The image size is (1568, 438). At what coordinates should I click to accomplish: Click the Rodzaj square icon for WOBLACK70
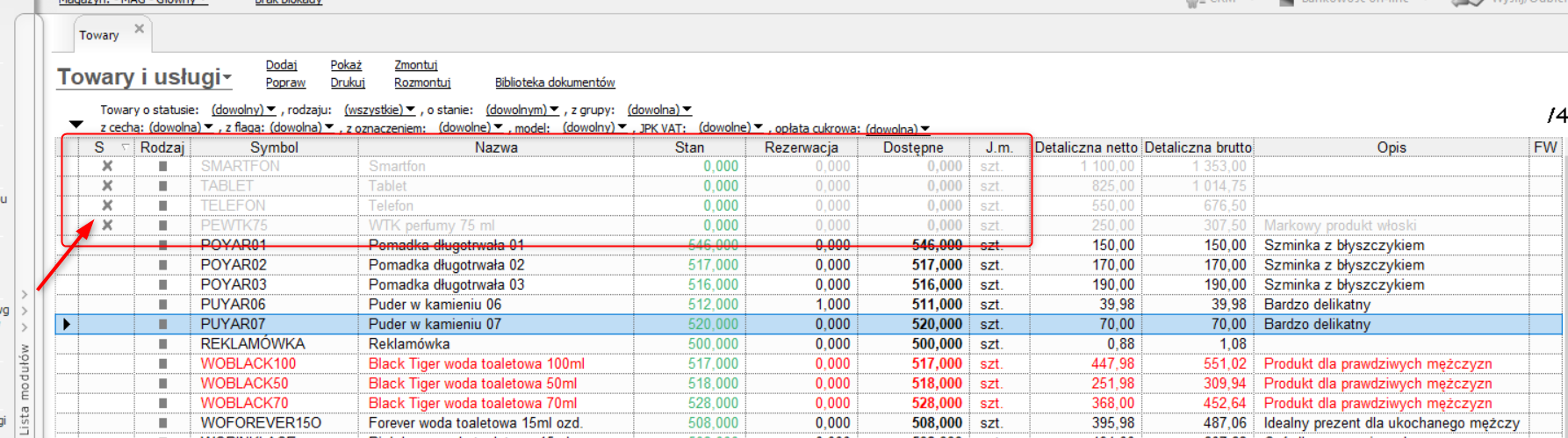coord(162,403)
